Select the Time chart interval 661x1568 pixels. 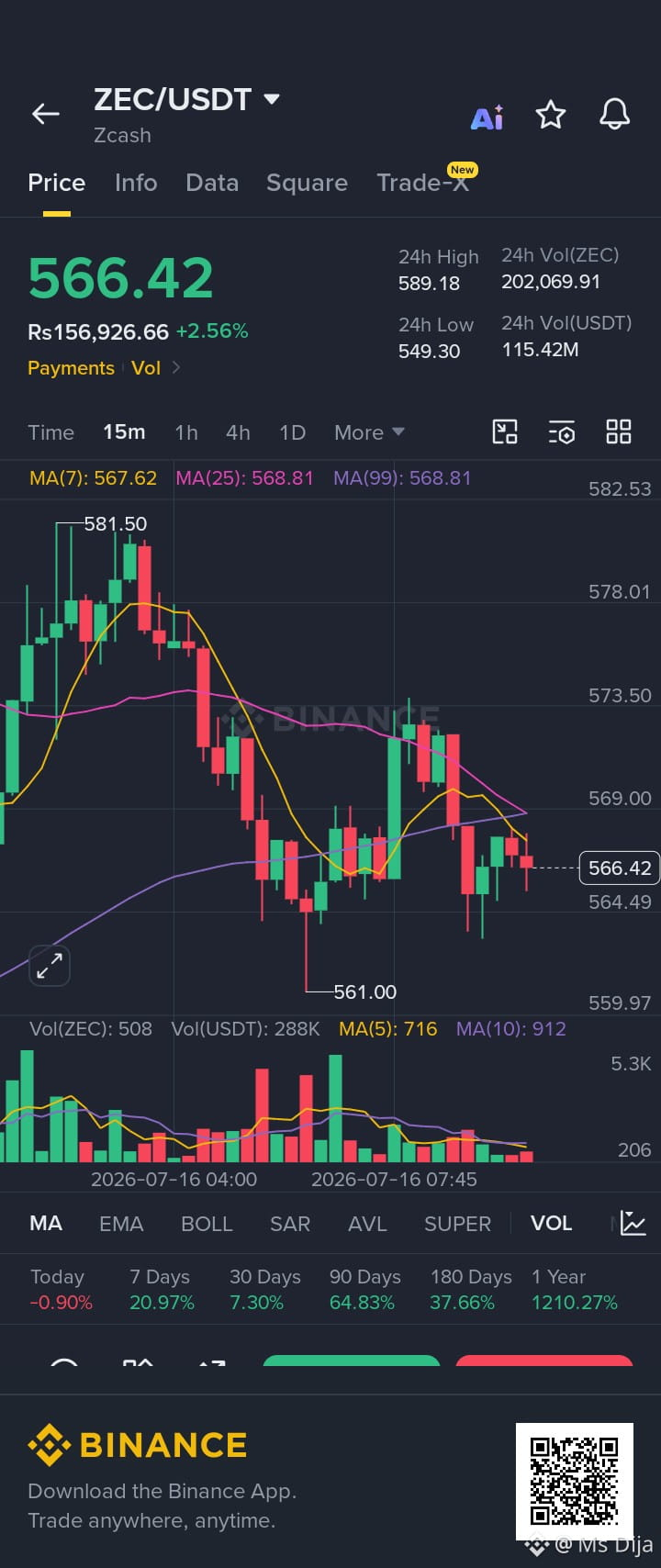(x=50, y=432)
